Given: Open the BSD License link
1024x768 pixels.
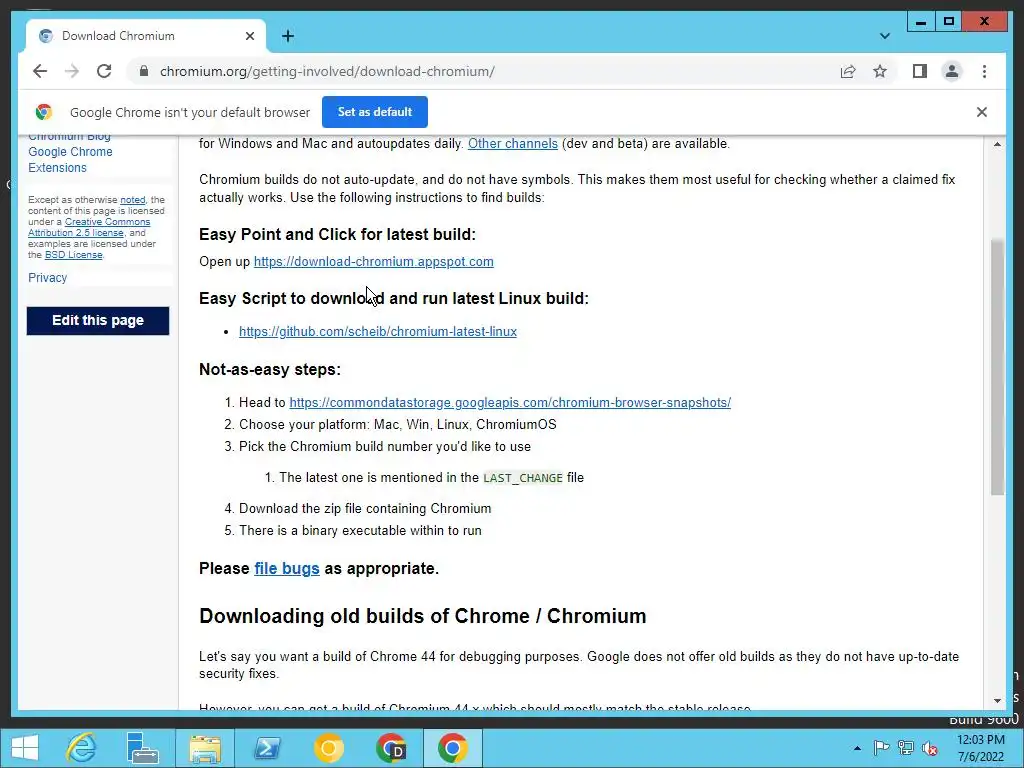Looking at the screenshot, I should point(73,255).
